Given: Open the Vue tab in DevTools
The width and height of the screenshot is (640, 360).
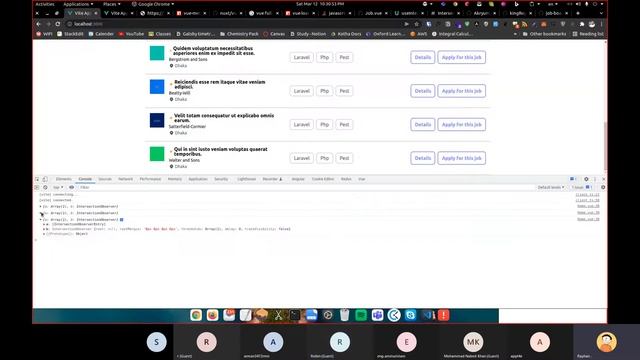Looking at the screenshot, I should click(362, 179).
